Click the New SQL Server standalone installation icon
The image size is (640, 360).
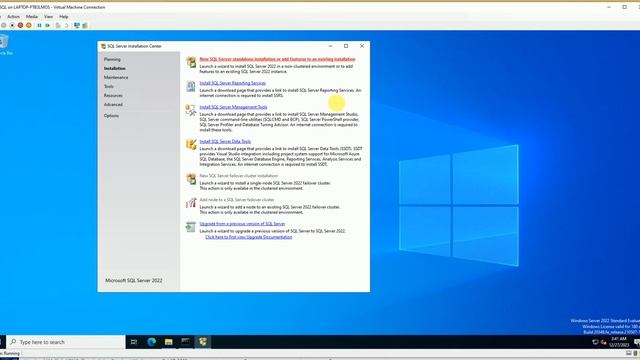191,62
